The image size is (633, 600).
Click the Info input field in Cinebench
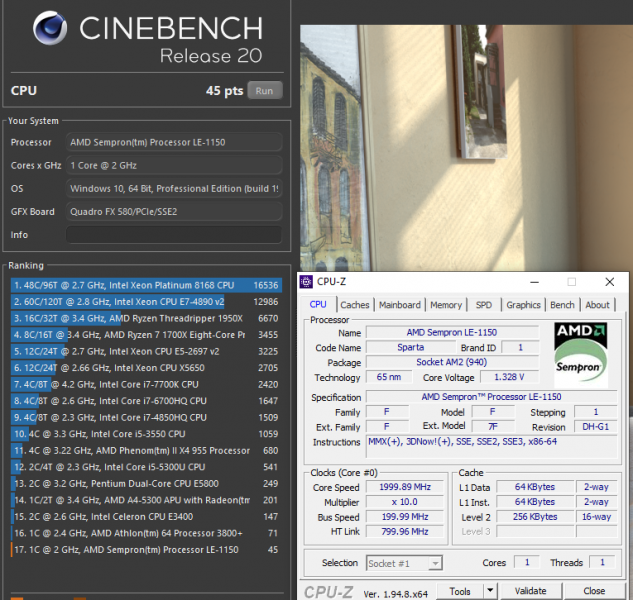click(174, 235)
